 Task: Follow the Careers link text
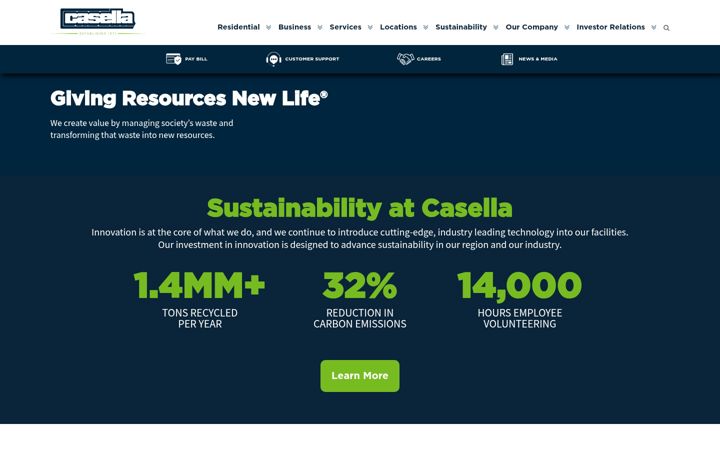pos(429,59)
